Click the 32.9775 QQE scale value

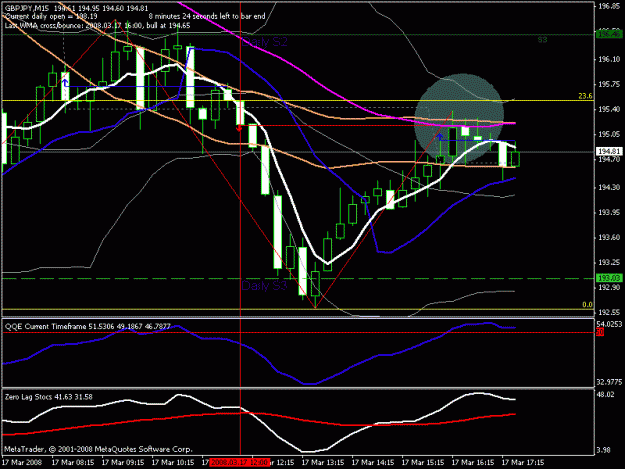(609, 382)
